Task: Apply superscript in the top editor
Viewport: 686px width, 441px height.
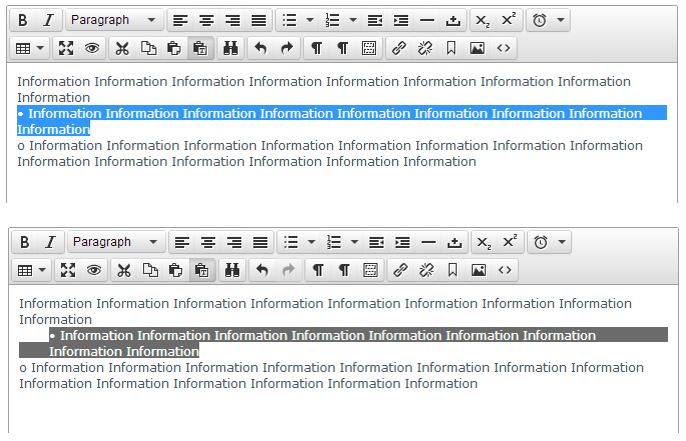Action: 509,20
